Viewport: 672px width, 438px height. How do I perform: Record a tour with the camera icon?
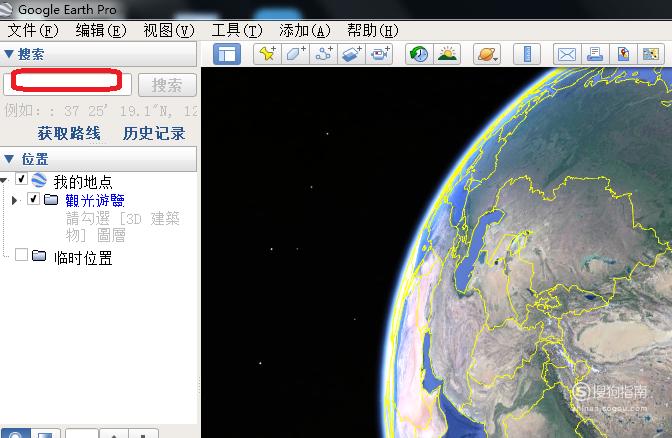click(379, 54)
